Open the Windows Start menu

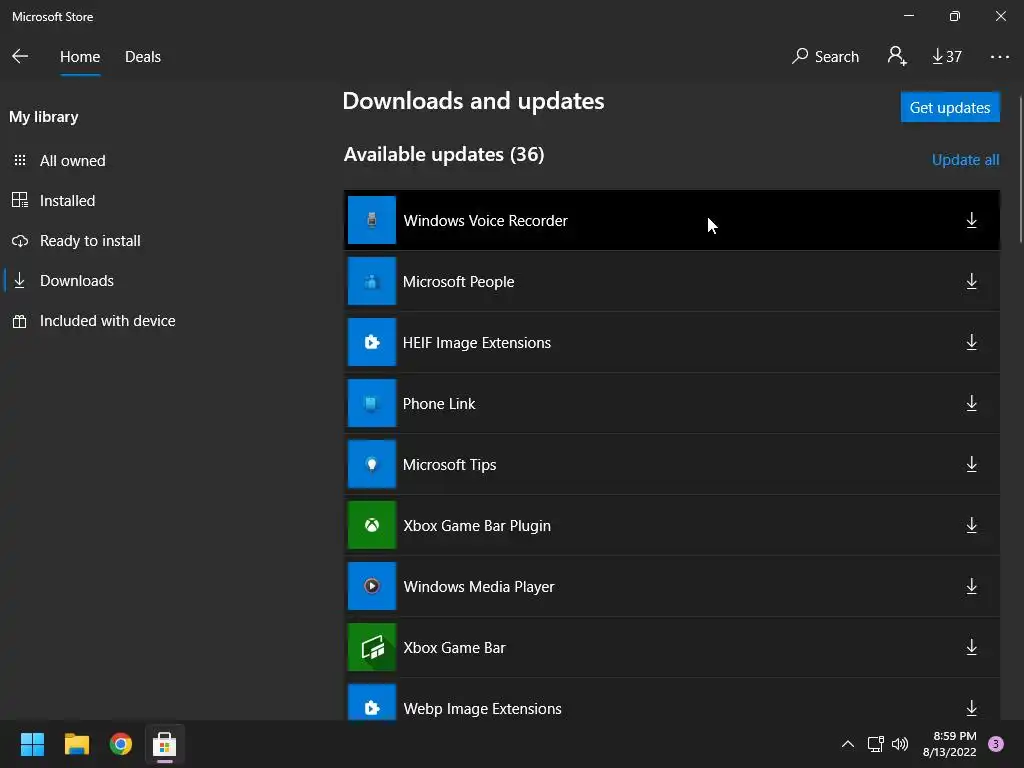pyautogui.click(x=32, y=744)
